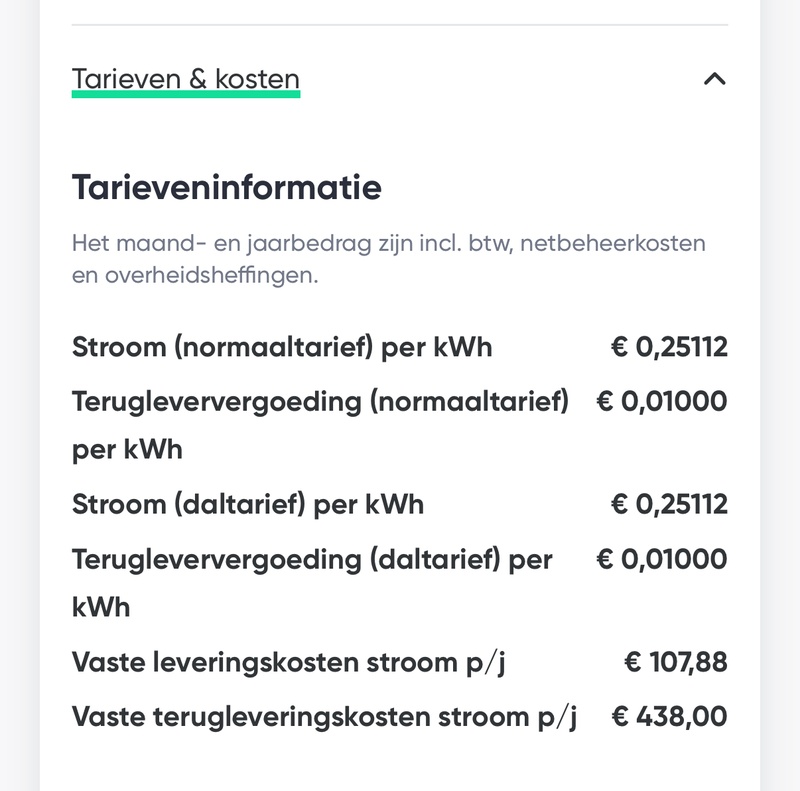Click the € 438,00 yearly feed-in cost
The image size is (800, 791).
tap(669, 716)
